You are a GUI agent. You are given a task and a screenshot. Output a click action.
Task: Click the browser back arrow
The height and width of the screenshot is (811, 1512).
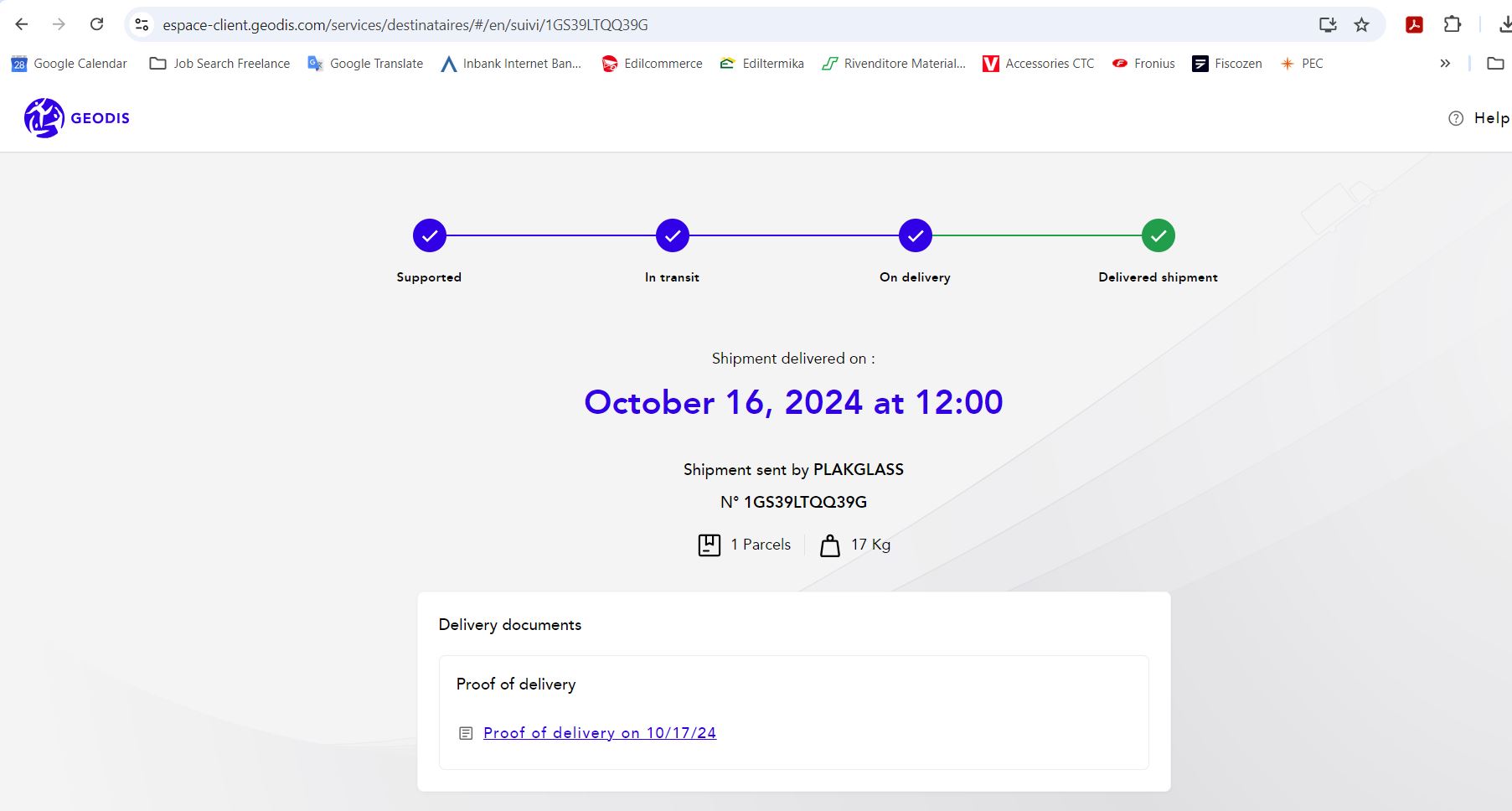click(22, 24)
